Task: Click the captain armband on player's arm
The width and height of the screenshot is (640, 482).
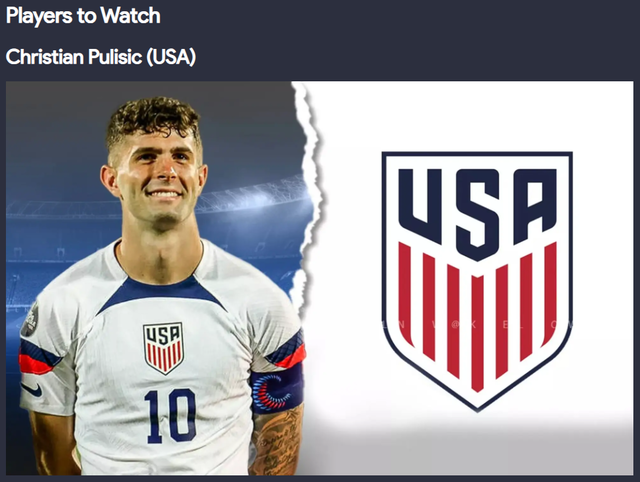Action: click(x=277, y=389)
